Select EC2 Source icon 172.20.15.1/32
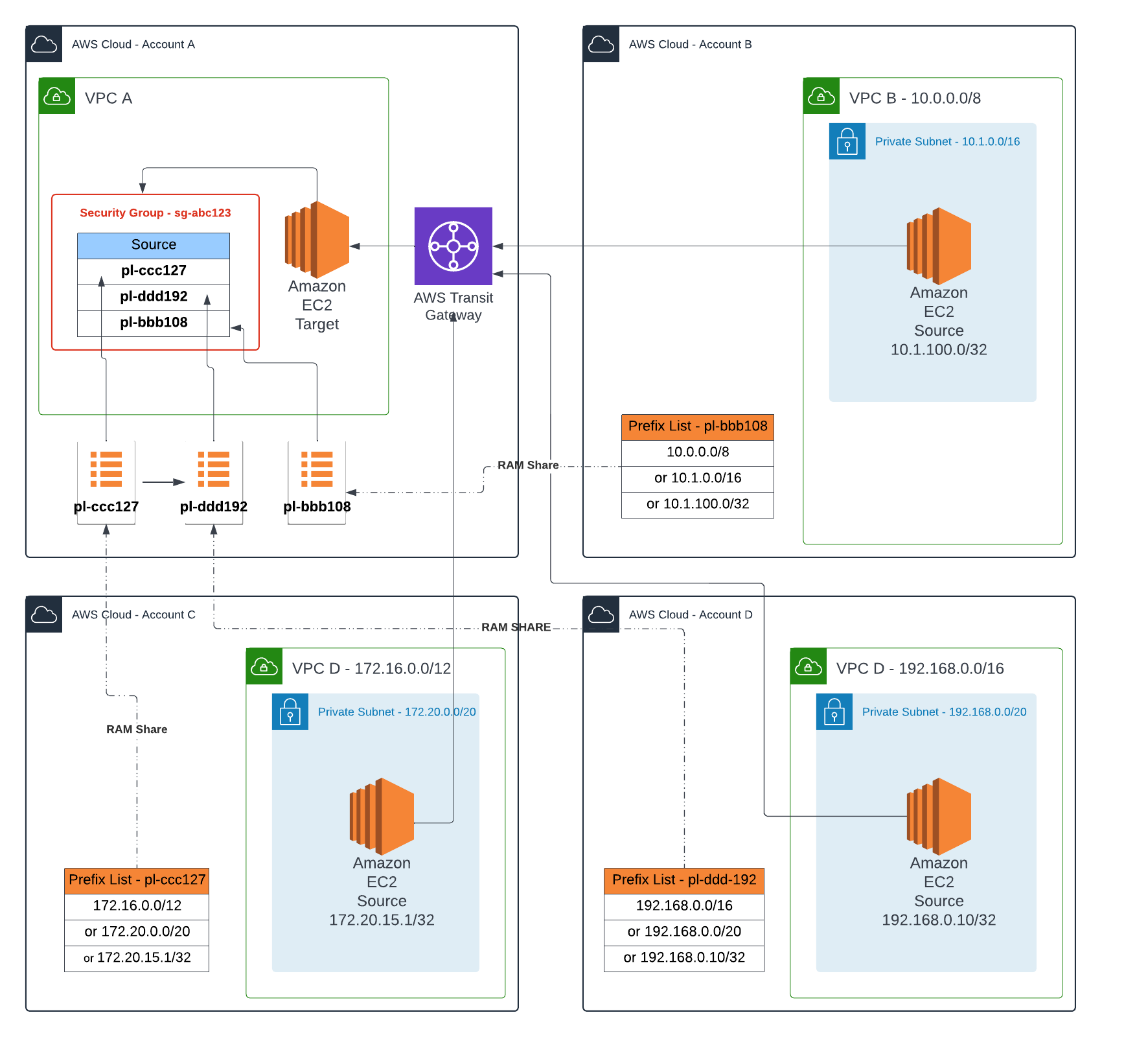Viewport: 1148px width, 1037px height. pos(382,817)
